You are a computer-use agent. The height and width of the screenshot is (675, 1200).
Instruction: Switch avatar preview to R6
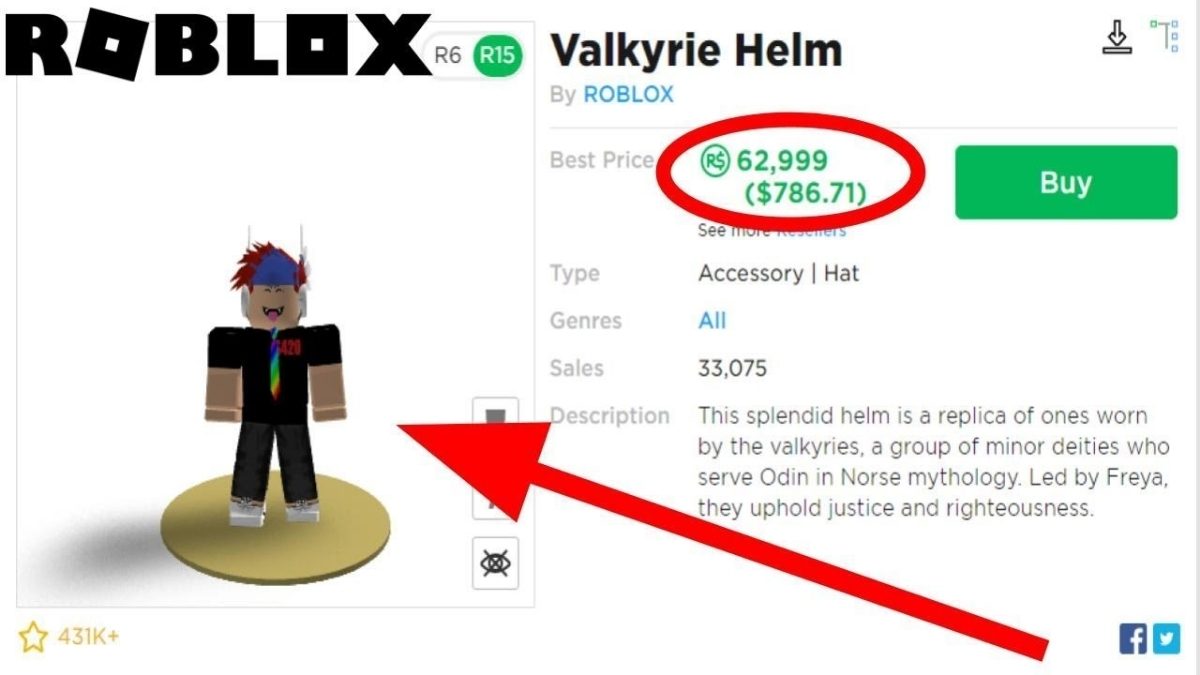[448, 55]
